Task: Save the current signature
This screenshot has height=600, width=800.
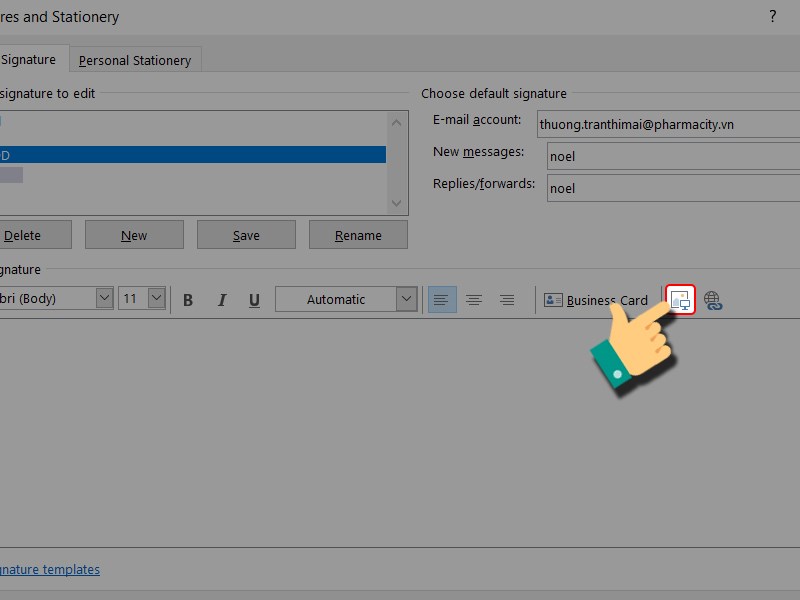Action: pos(246,235)
